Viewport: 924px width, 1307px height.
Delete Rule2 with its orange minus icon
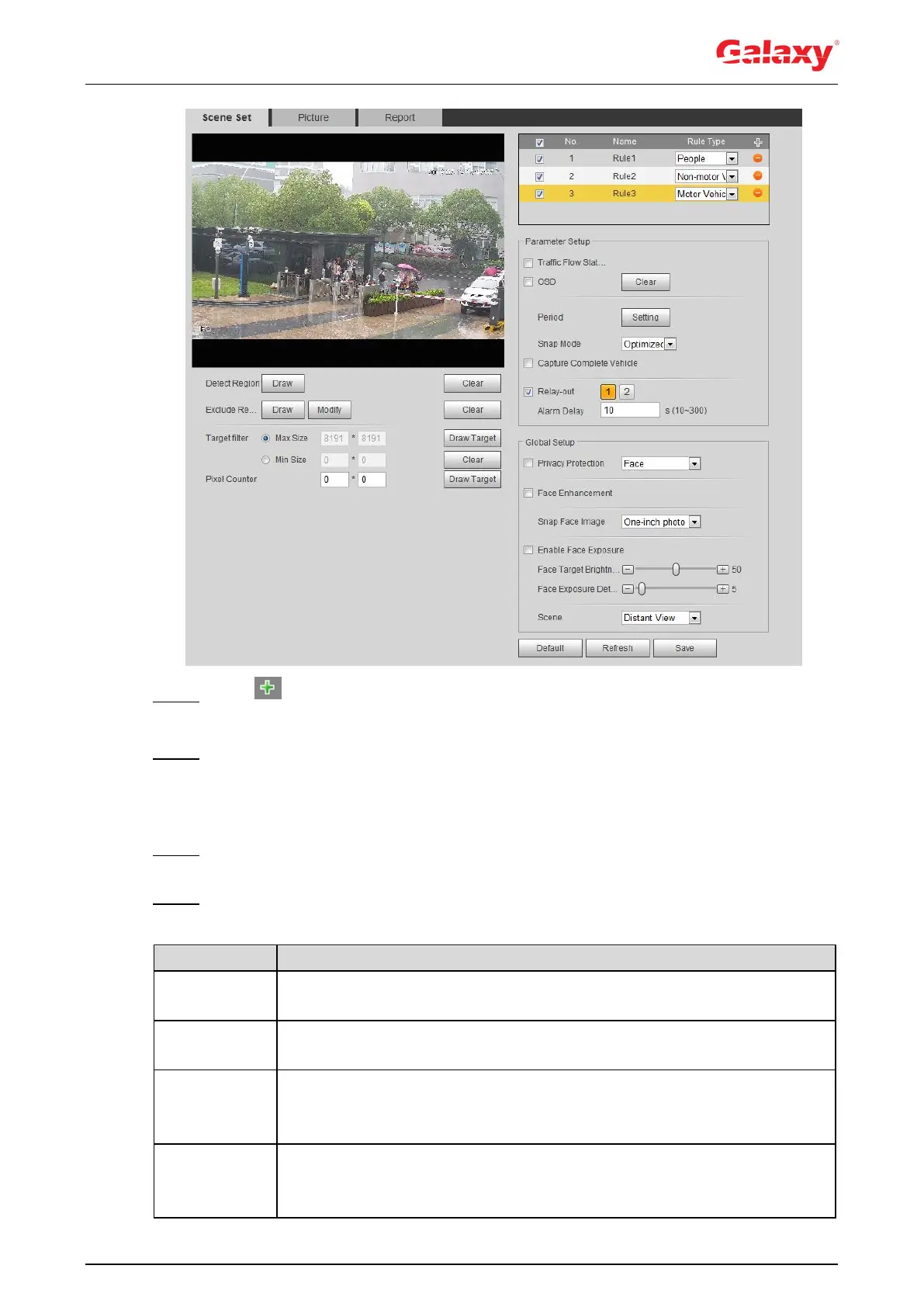(758, 175)
